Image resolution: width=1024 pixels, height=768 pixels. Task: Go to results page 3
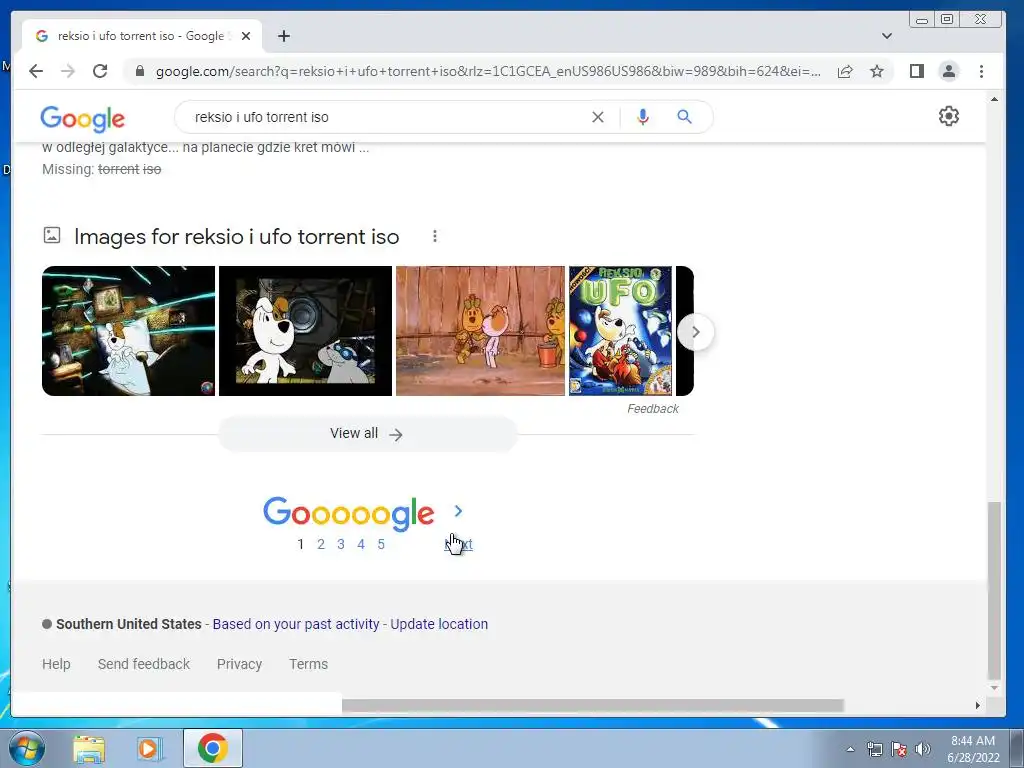pyautogui.click(x=340, y=544)
